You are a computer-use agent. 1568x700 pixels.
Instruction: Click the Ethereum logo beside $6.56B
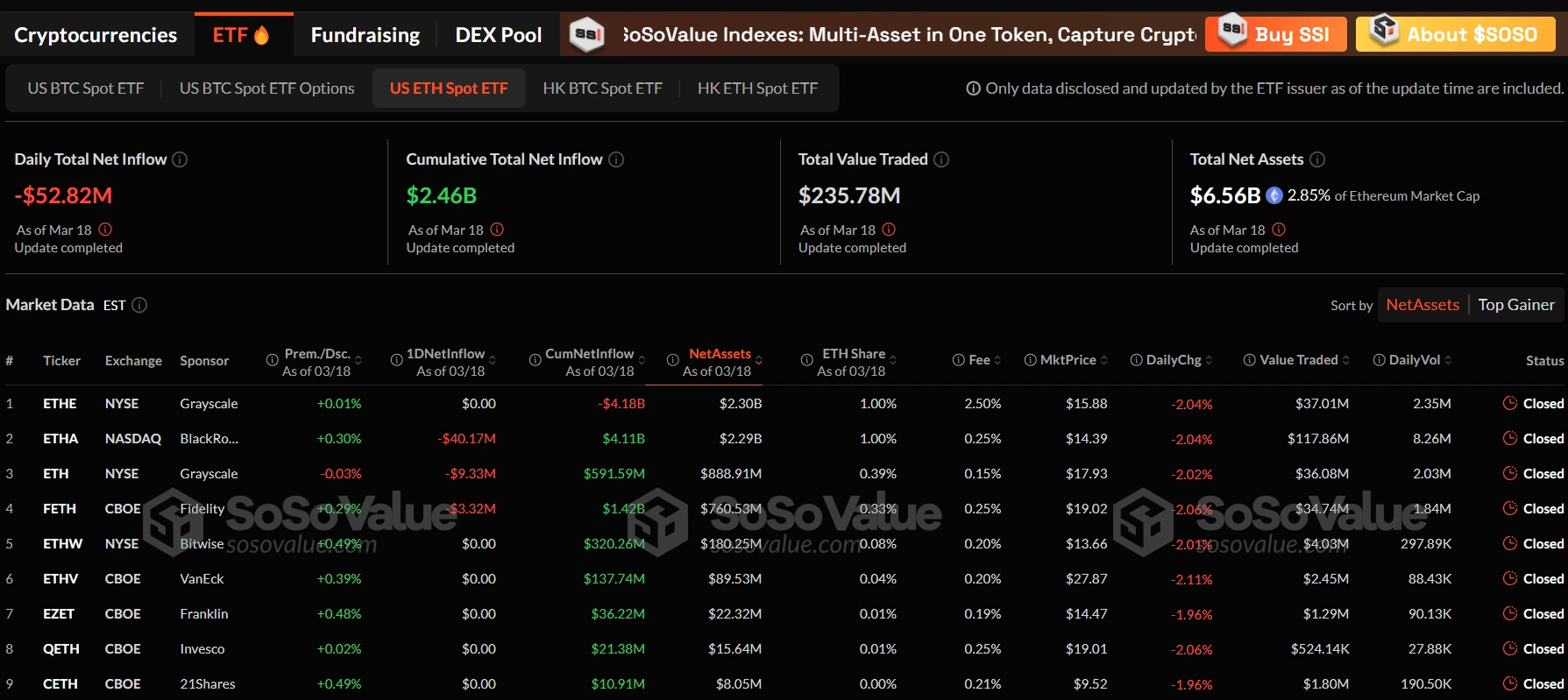coord(1274,195)
